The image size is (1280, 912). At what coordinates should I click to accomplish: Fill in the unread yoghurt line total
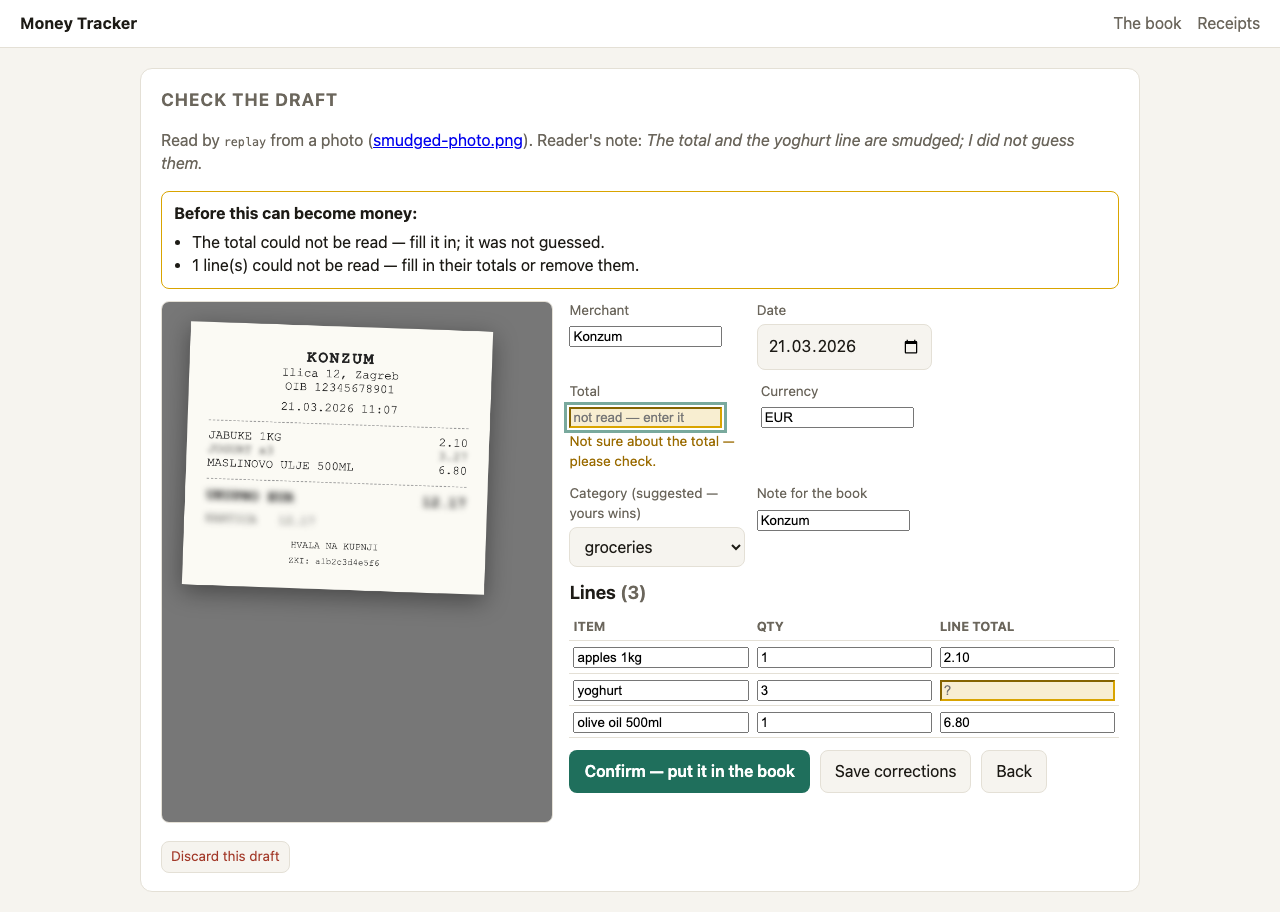click(1027, 690)
